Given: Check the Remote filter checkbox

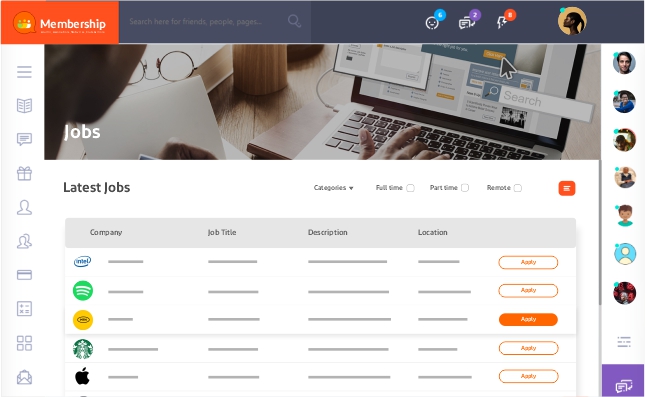Looking at the screenshot, I should click(518, 188).
